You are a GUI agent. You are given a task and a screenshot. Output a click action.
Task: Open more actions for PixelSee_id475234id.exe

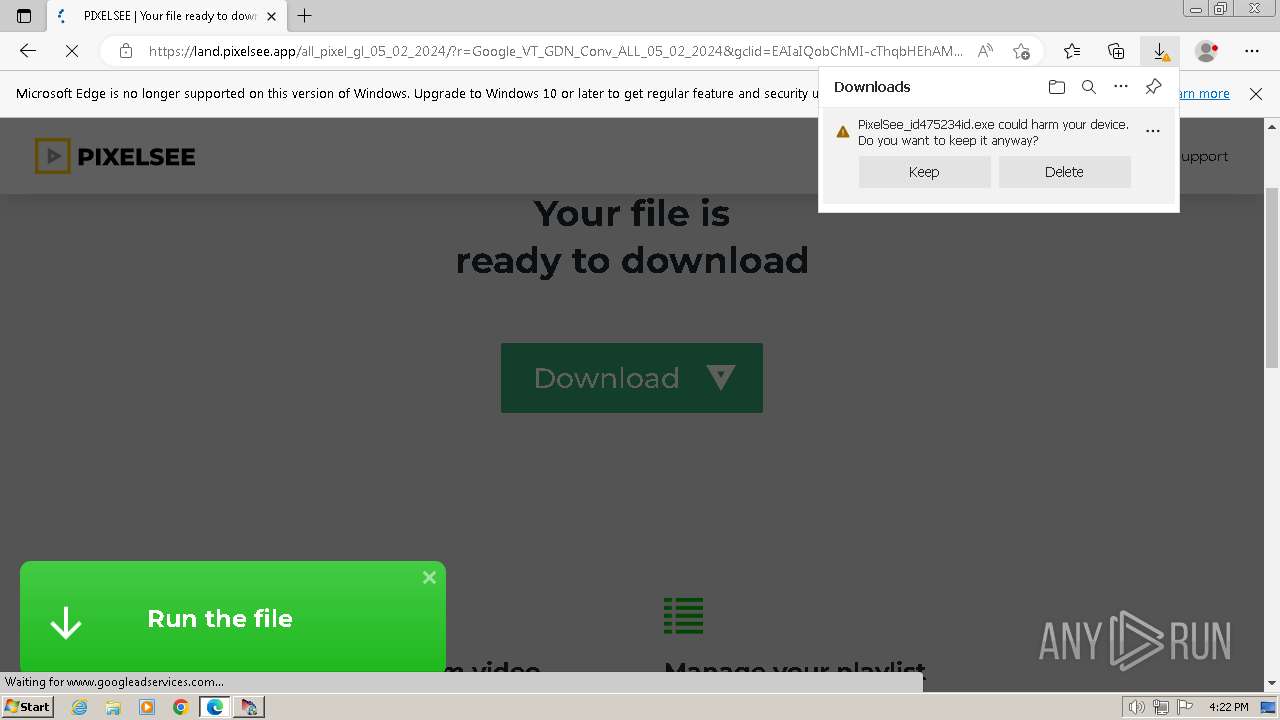click(x=1153, y=131)
